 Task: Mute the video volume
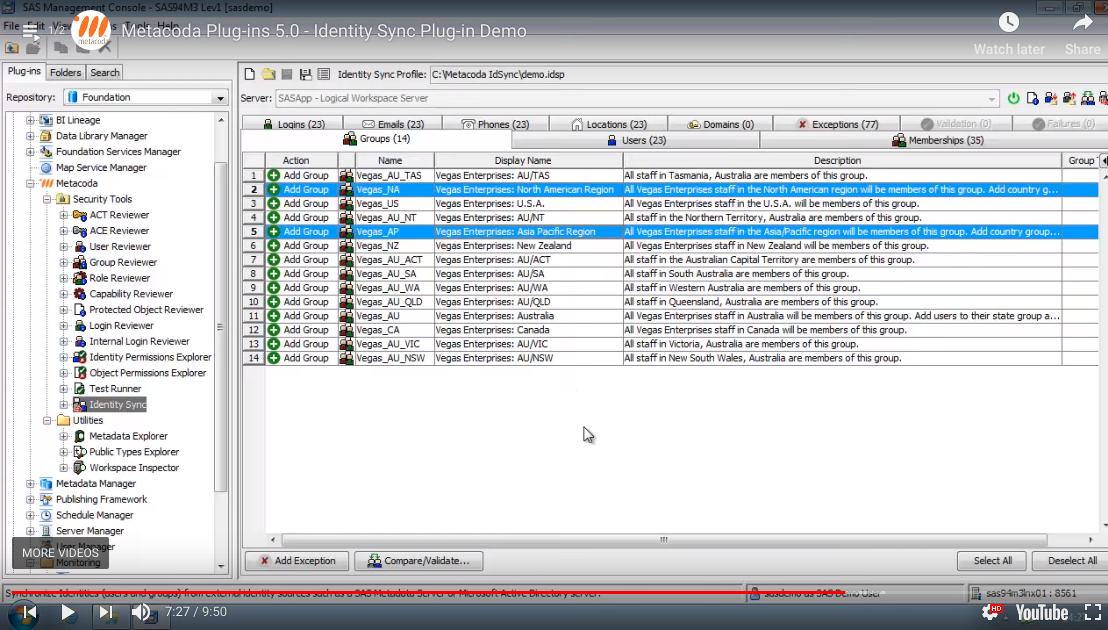click(141, 612)
